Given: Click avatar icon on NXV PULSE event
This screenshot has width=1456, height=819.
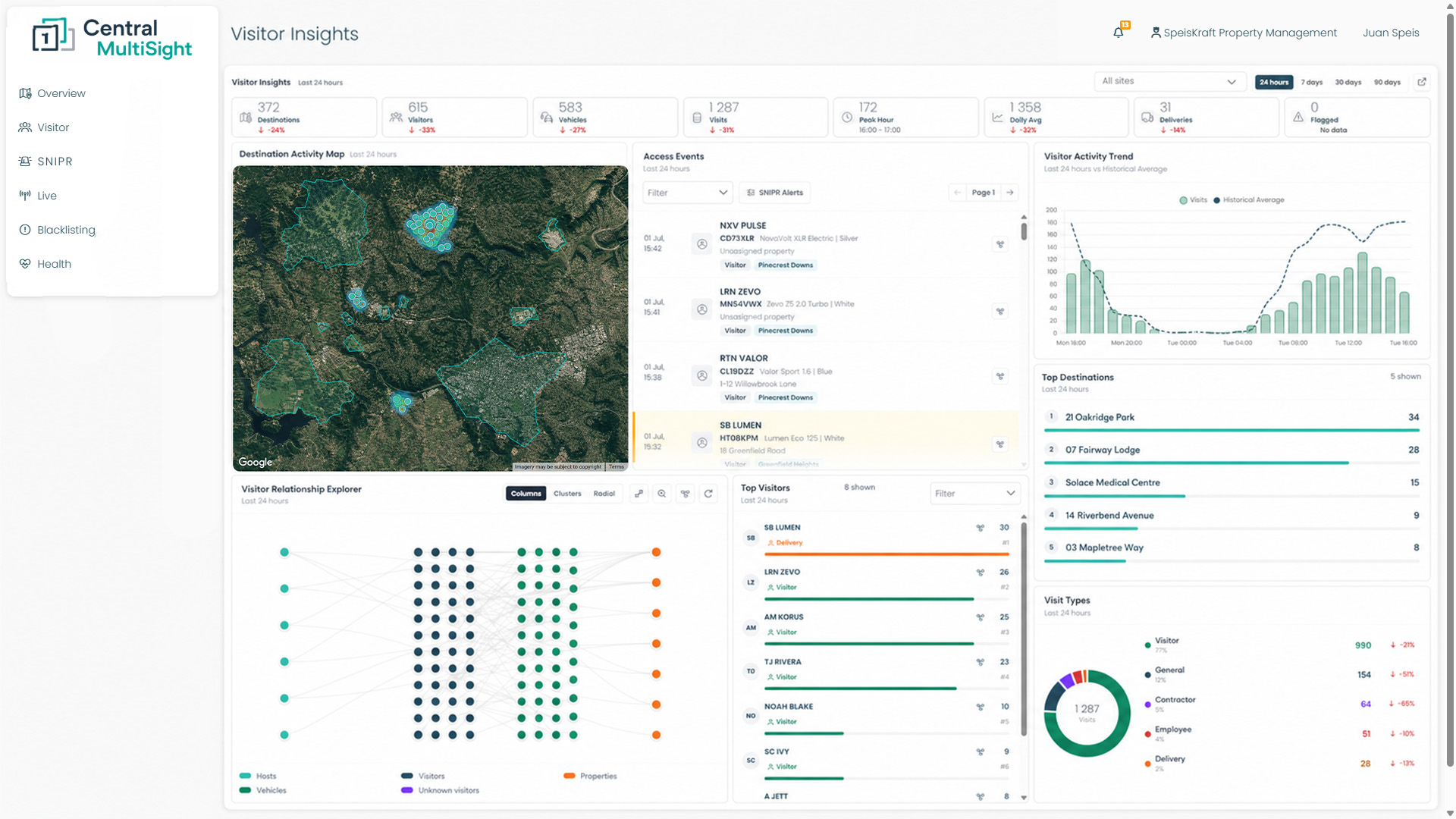Looking at the screenshot, I should [x=702, y=244].
